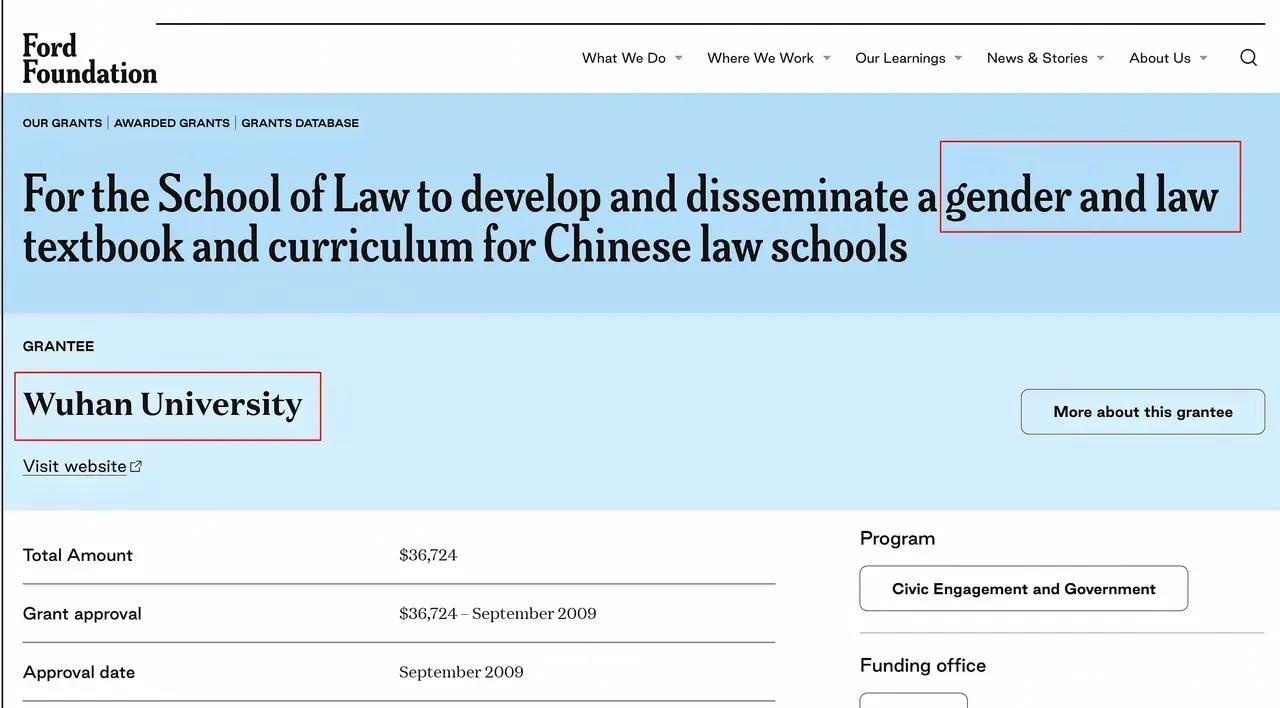The image size is (1280, 708).
Task: Click the grant title heading text
Action: (x=620, y=219)
